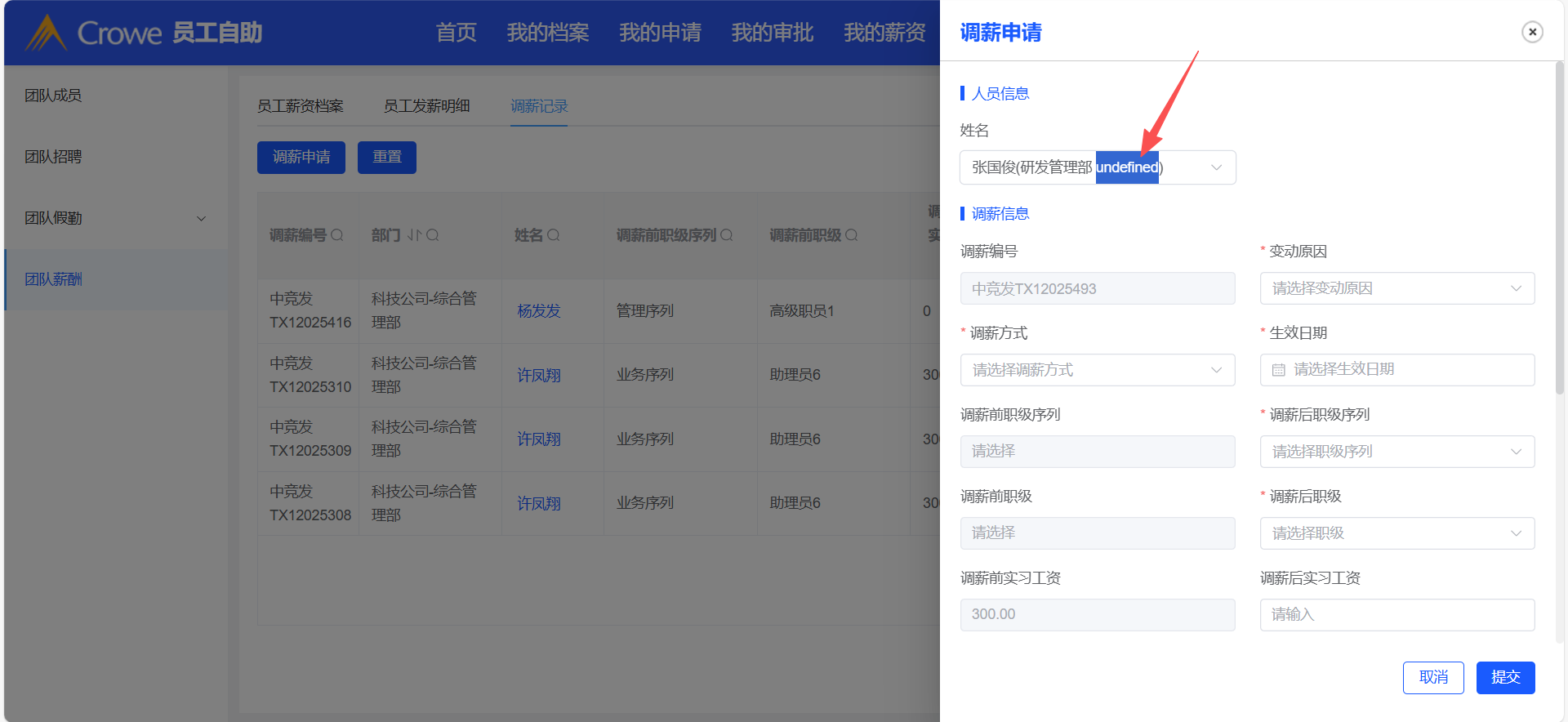Click search icon beside 姓名 column
Screen dimensions: 1568x722
(554, 235)
